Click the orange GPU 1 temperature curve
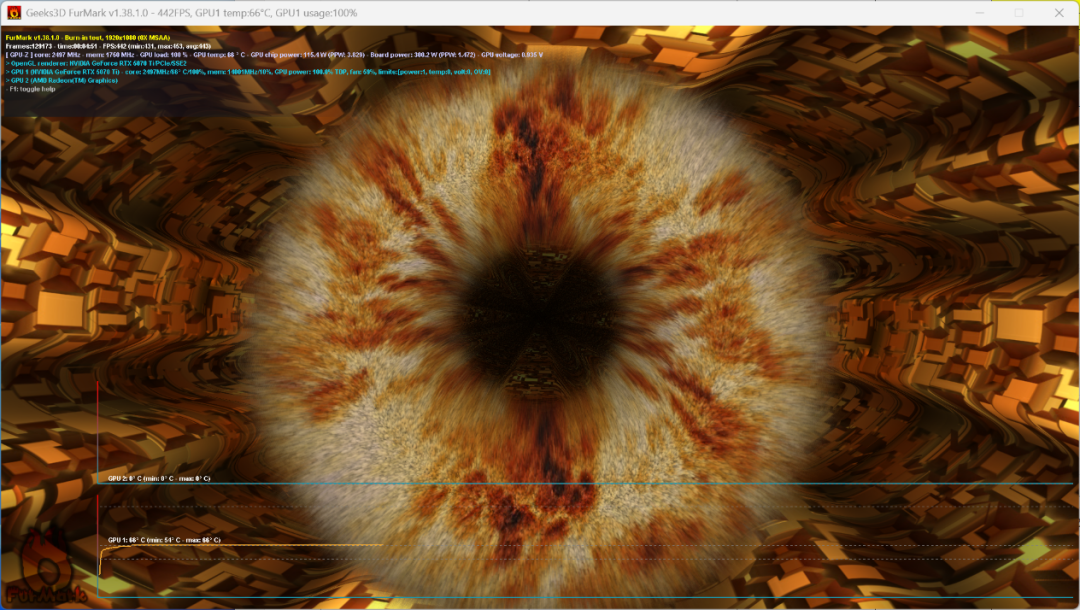 coord(241,545)
